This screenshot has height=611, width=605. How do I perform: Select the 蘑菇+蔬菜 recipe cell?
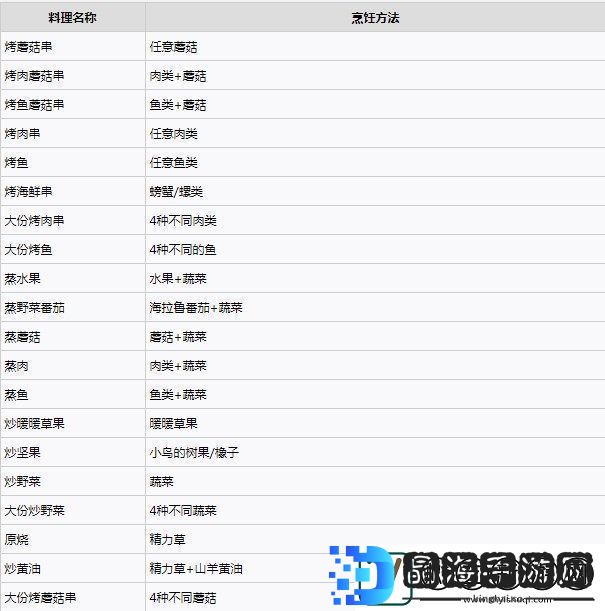375,337
